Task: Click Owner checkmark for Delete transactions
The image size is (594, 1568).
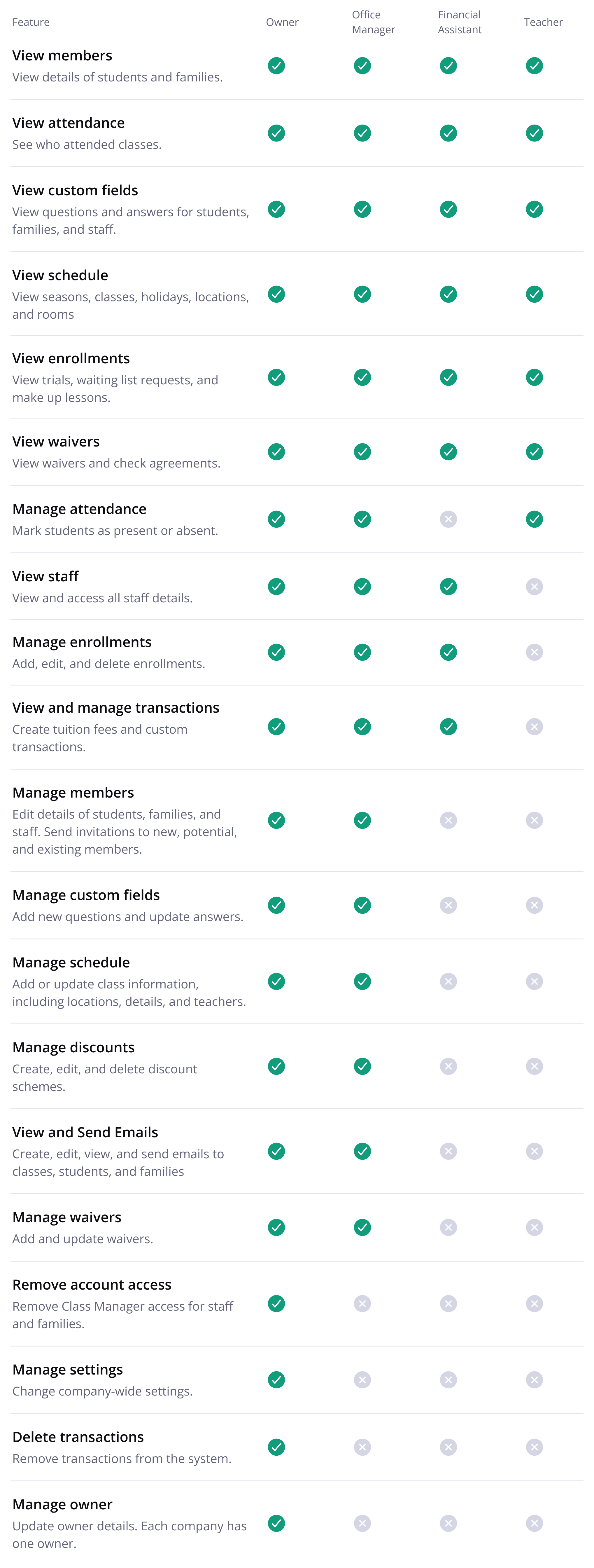Action: click(x=276, y=1447)
